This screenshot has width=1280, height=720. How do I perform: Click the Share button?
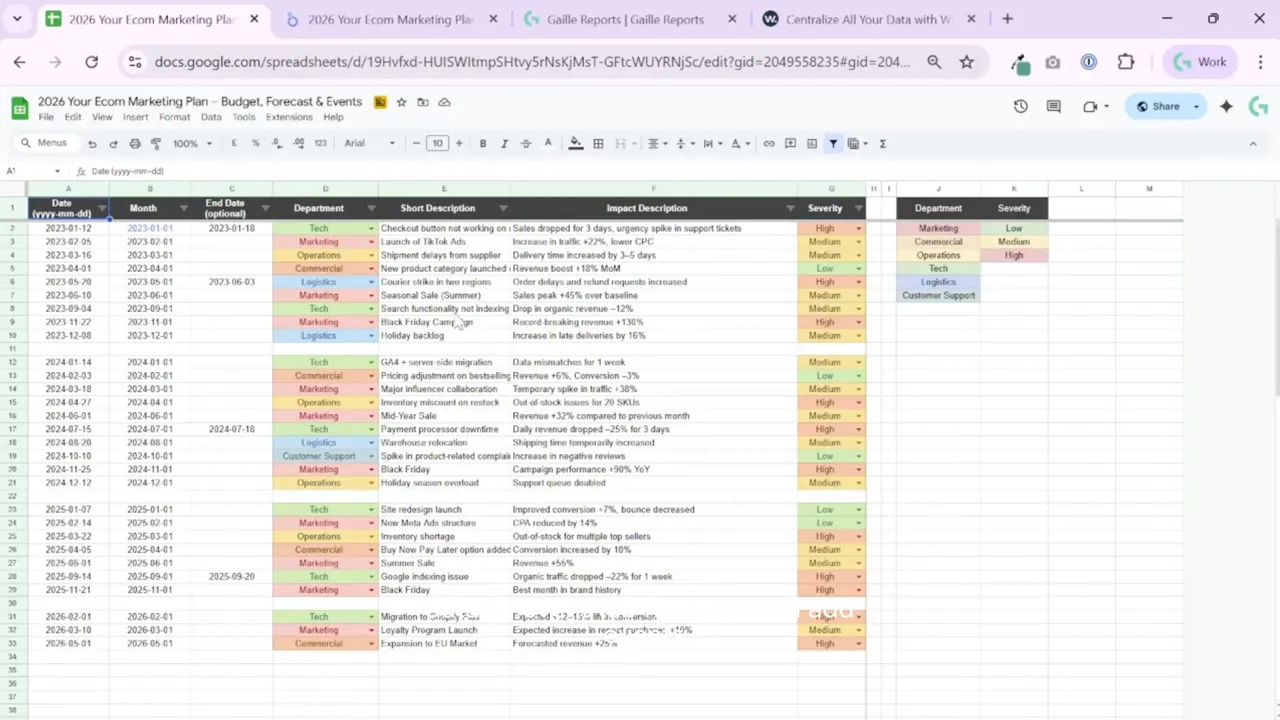click(1165, 106)
